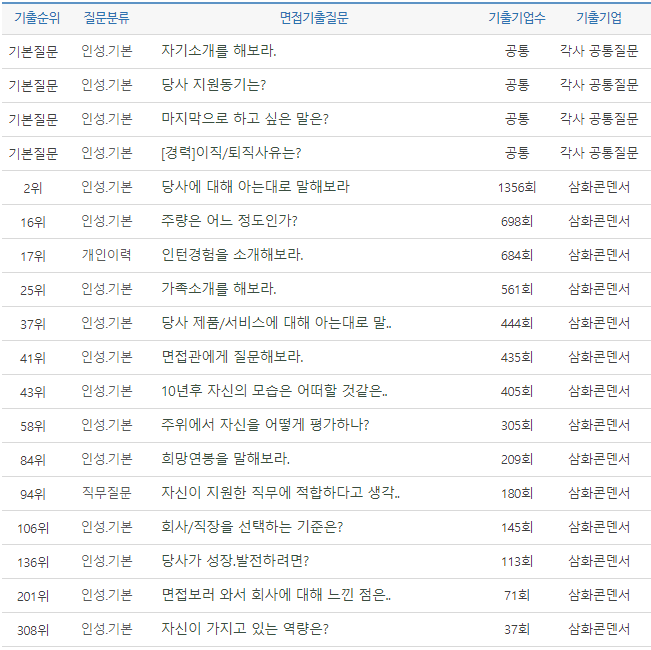Select the 가족소개를 해보라 question
This screenshot has height=650, width=651.
(218, 289)
